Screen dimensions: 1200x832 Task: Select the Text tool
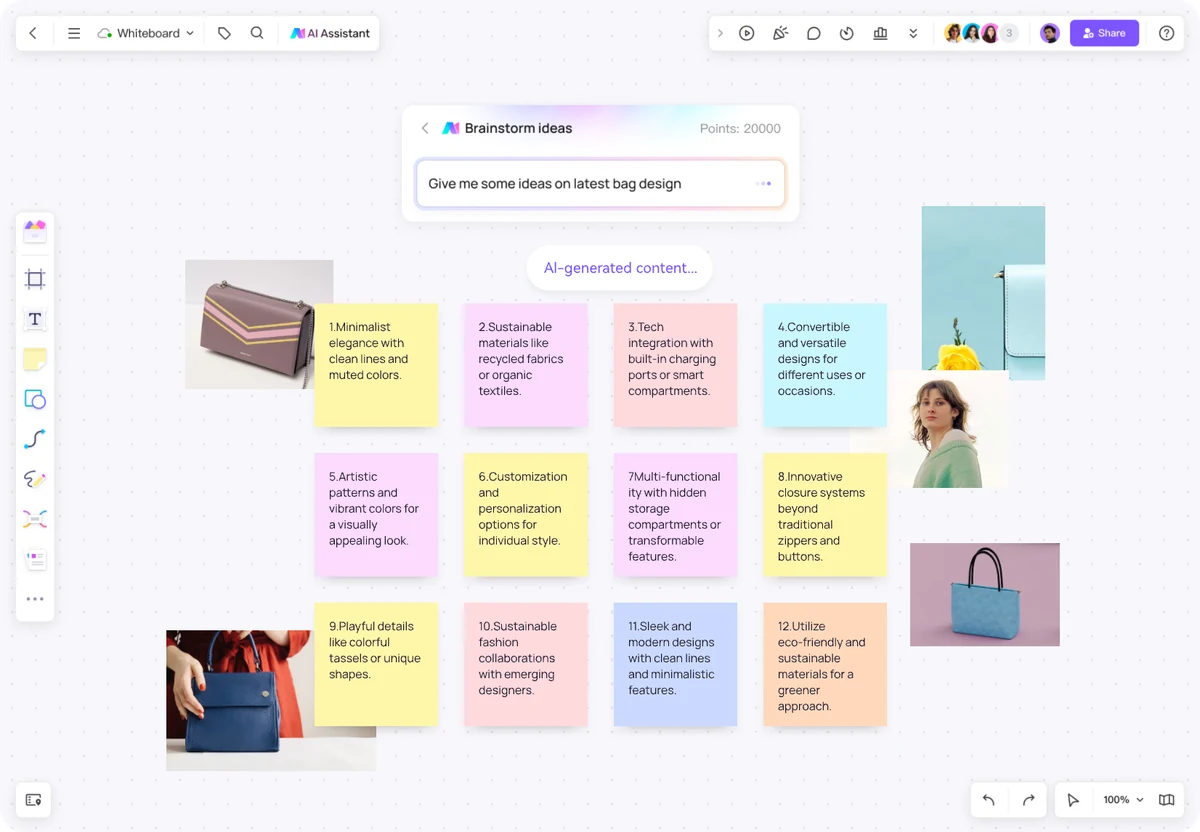[35, 319]
